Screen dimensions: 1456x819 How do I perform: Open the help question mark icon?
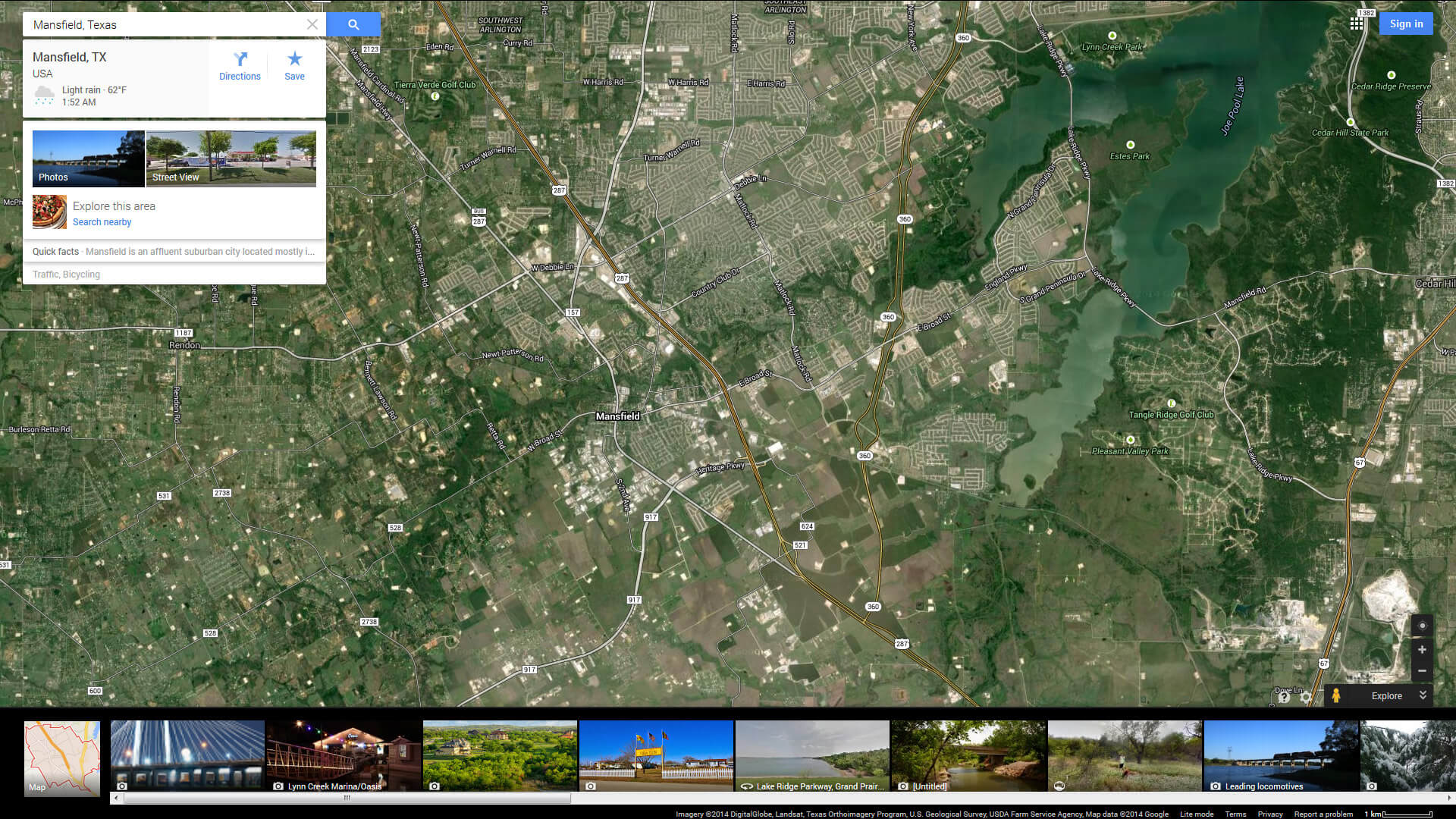pos(1284,698)
